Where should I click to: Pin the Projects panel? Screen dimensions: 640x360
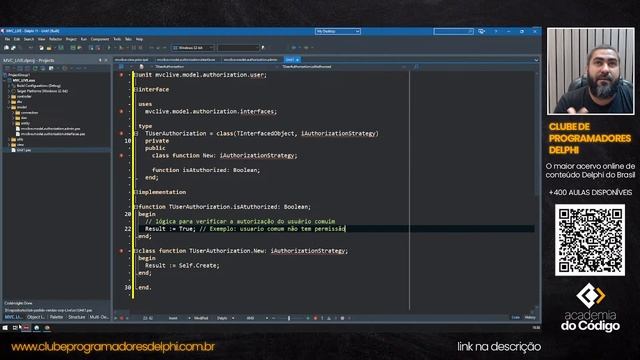click(x=100, y=60)
